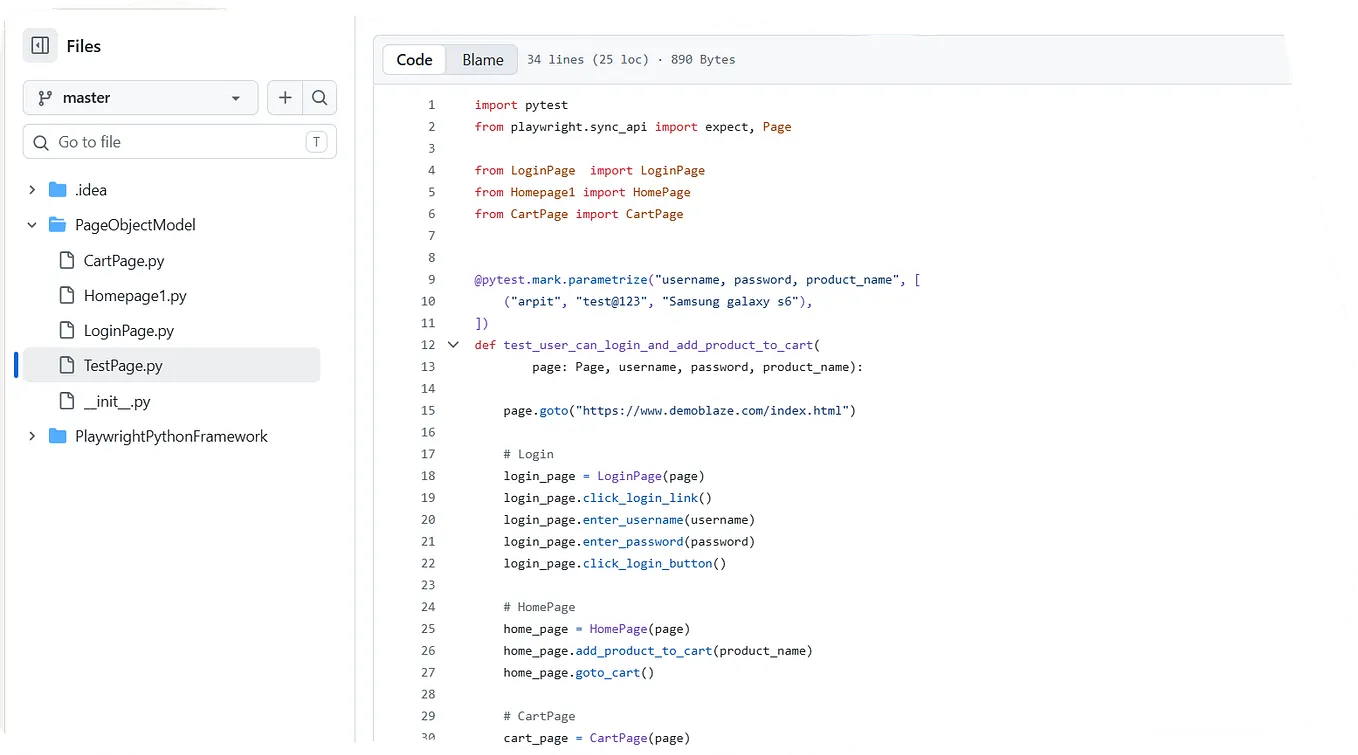Select the .idea folder icon
This screenshot has width=1358, height=755.
click(x=57, y=190)
